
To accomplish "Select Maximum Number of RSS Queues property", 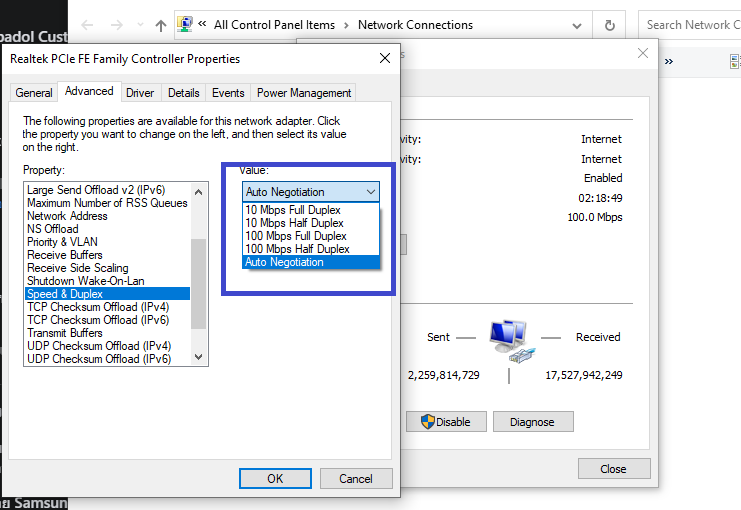I will pos(107,203).
